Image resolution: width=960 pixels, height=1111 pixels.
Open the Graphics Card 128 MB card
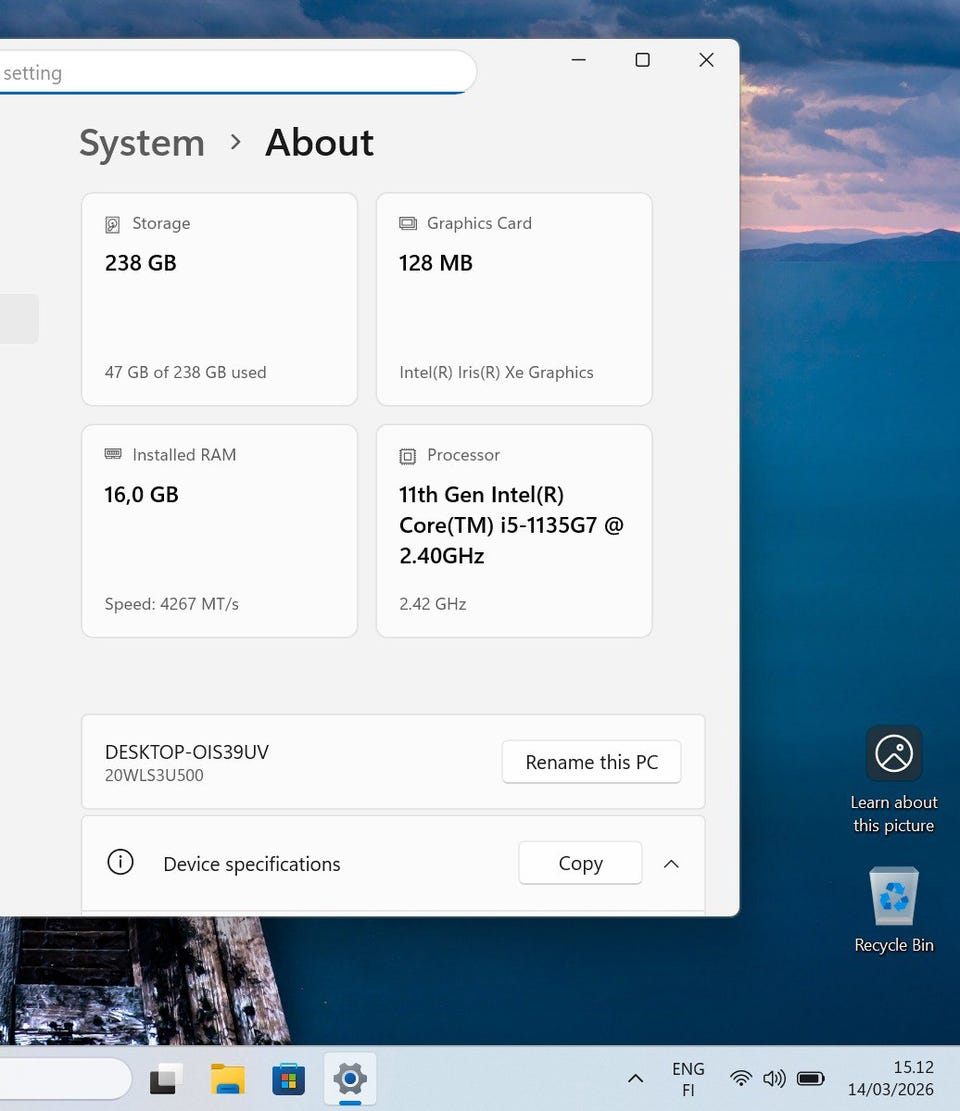tap(514, 299)
